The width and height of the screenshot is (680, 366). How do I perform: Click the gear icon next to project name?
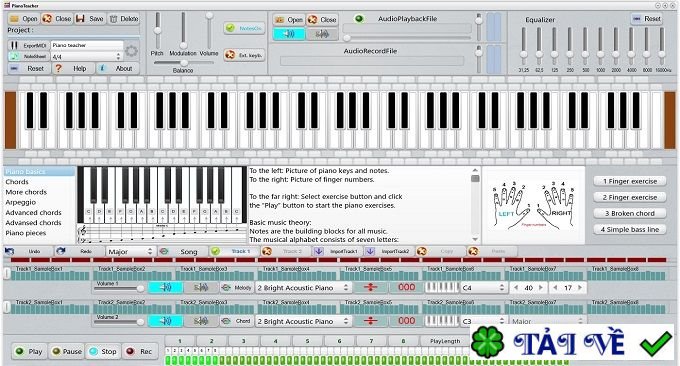point(131,51)
